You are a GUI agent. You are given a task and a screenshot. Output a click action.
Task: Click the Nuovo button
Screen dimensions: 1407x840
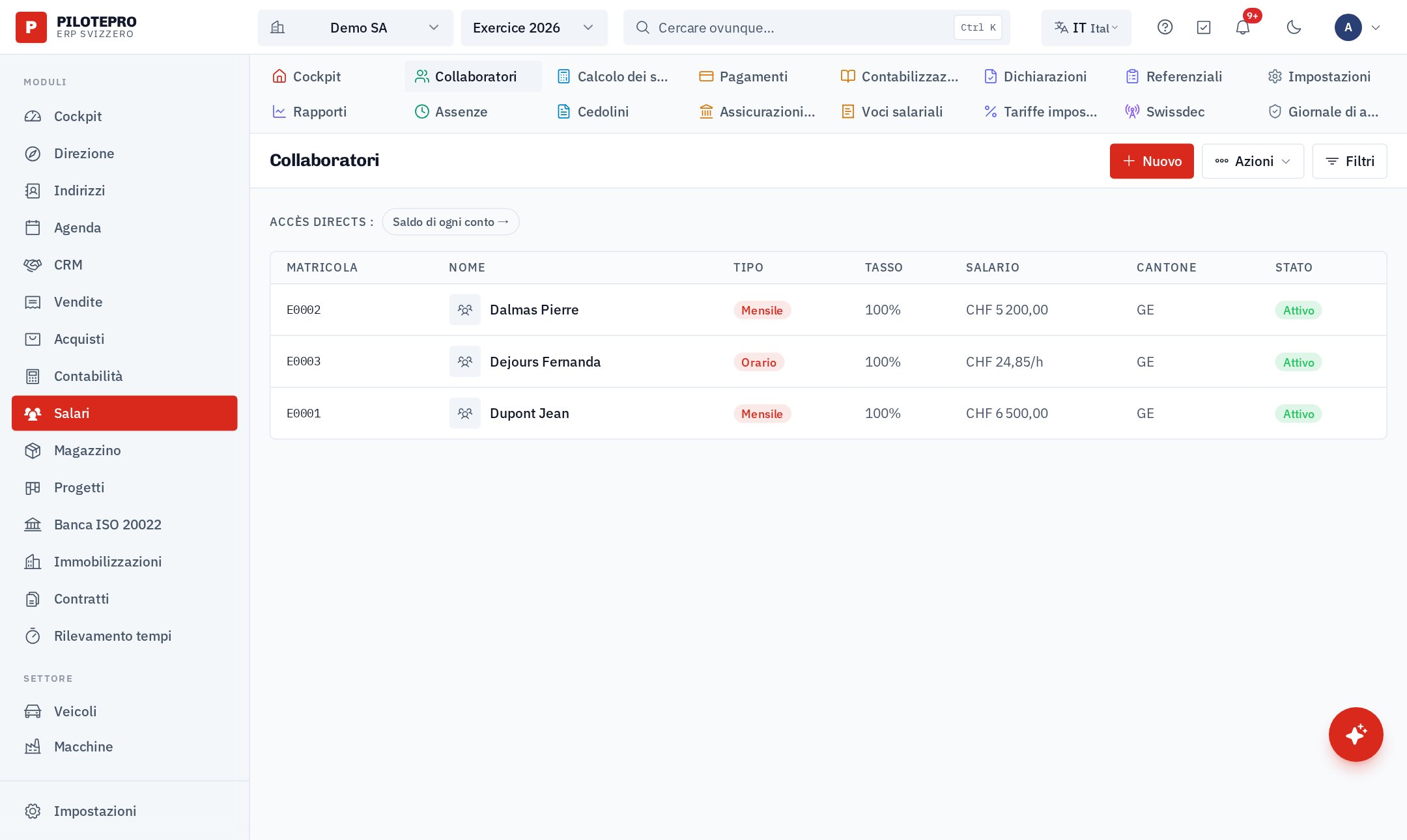(x=1151, y=161)
